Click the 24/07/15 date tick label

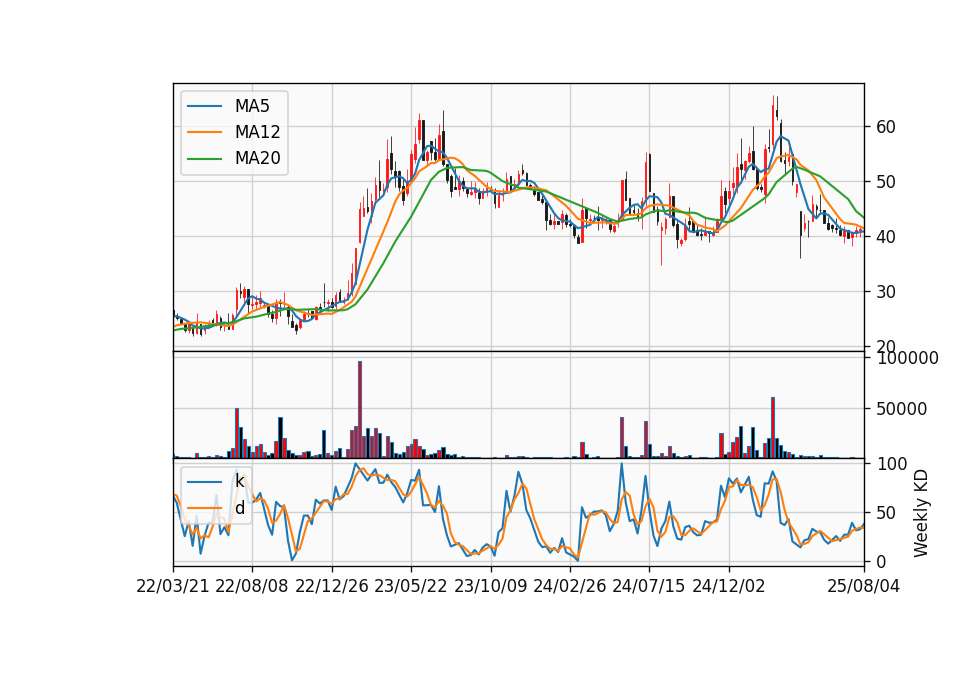click(x=648, y=586)
